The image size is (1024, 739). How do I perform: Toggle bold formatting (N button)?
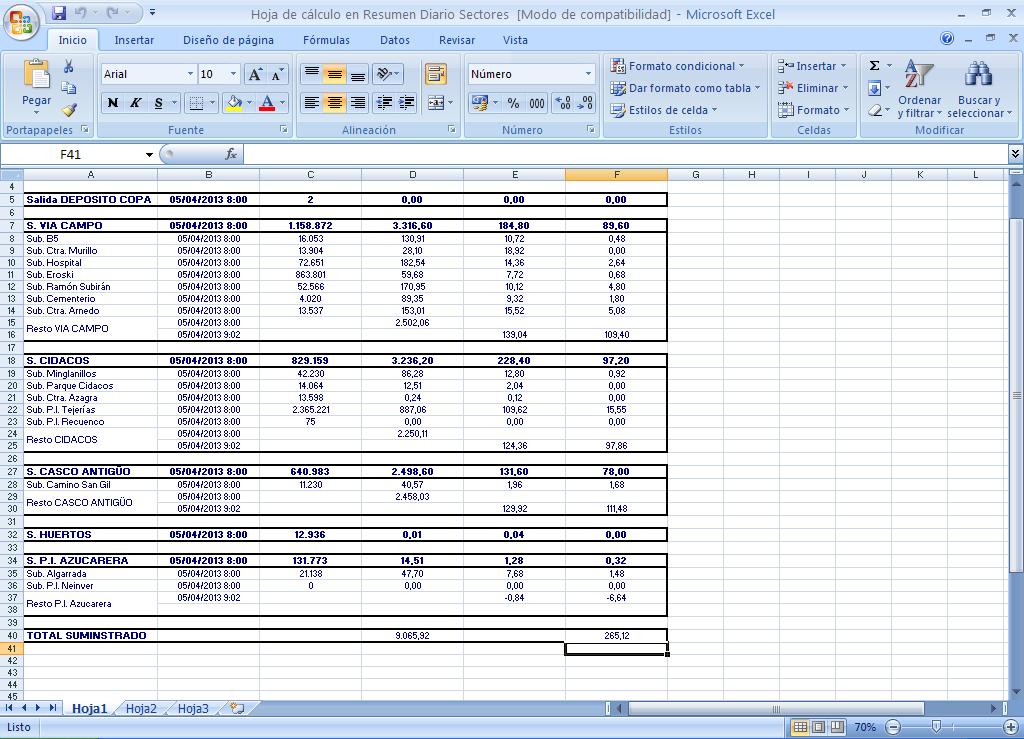pyautogui.click(x=112, y=103)
